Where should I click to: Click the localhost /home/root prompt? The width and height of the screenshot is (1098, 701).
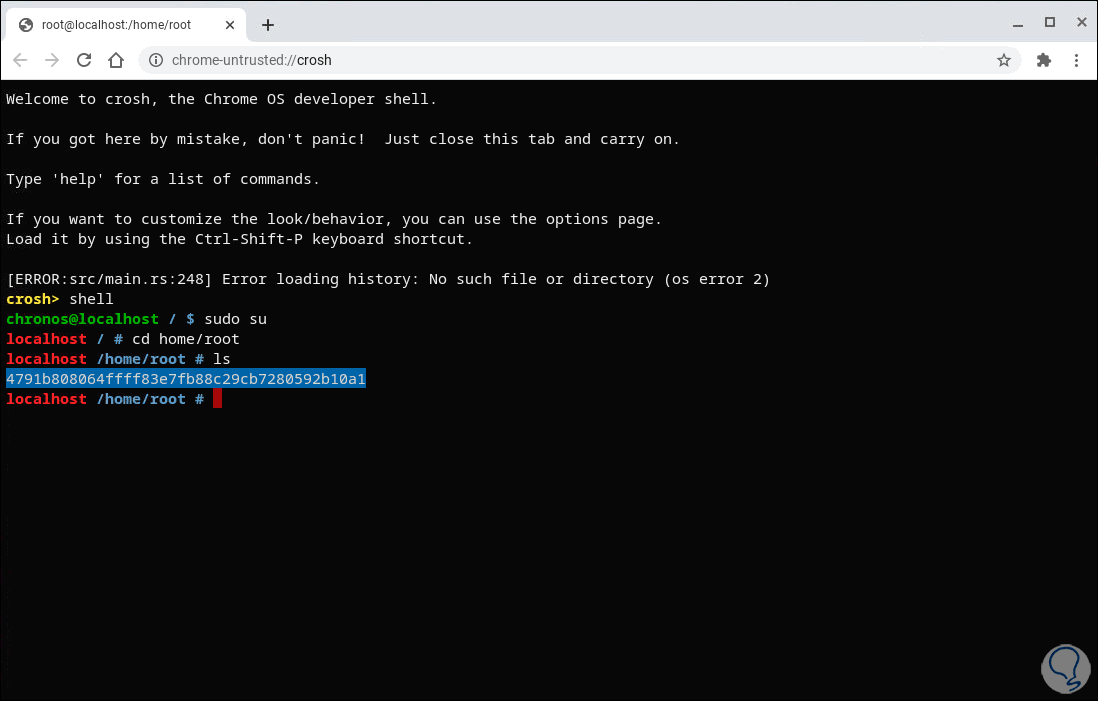pyautogui.click(x=103, y=398)
